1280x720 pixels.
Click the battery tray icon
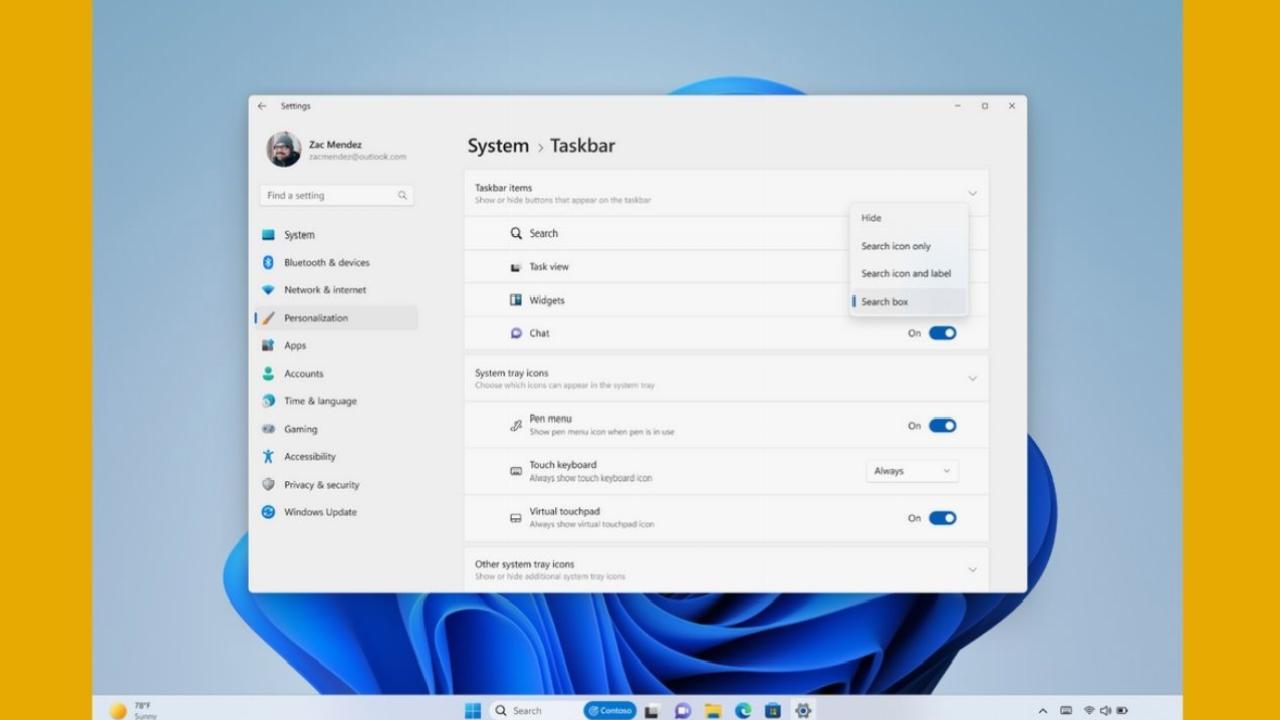1122,711
